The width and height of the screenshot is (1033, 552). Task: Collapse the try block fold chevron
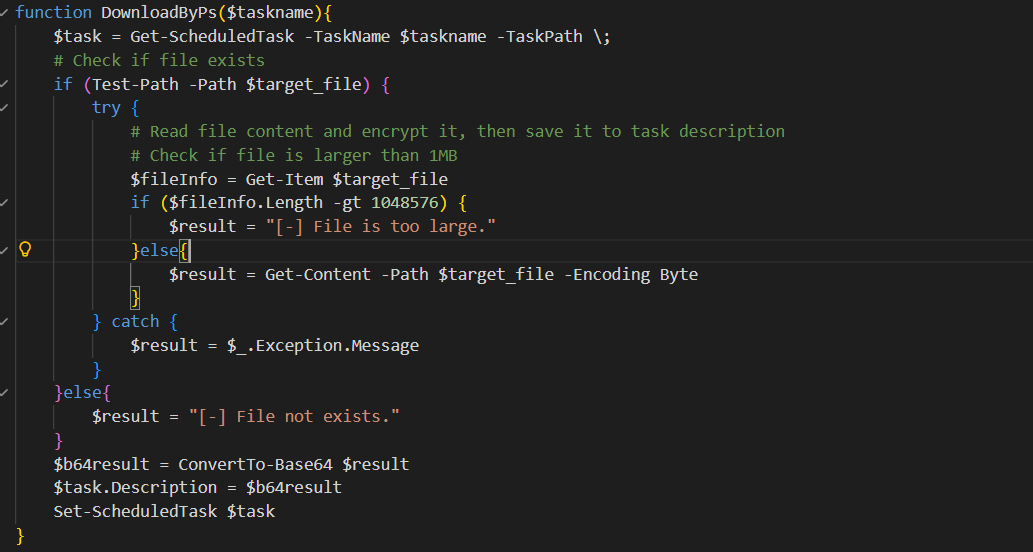[x=4, y=107]
